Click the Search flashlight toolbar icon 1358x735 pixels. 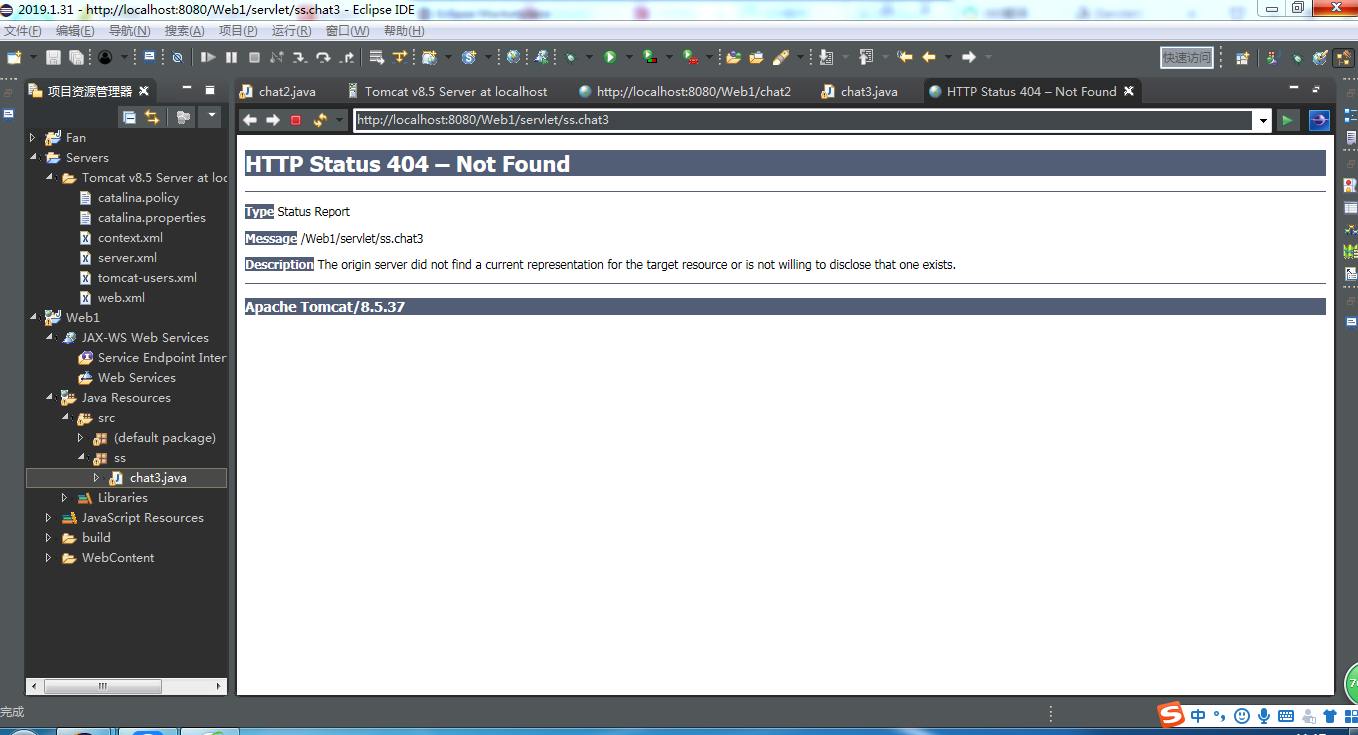coord(781,57)
